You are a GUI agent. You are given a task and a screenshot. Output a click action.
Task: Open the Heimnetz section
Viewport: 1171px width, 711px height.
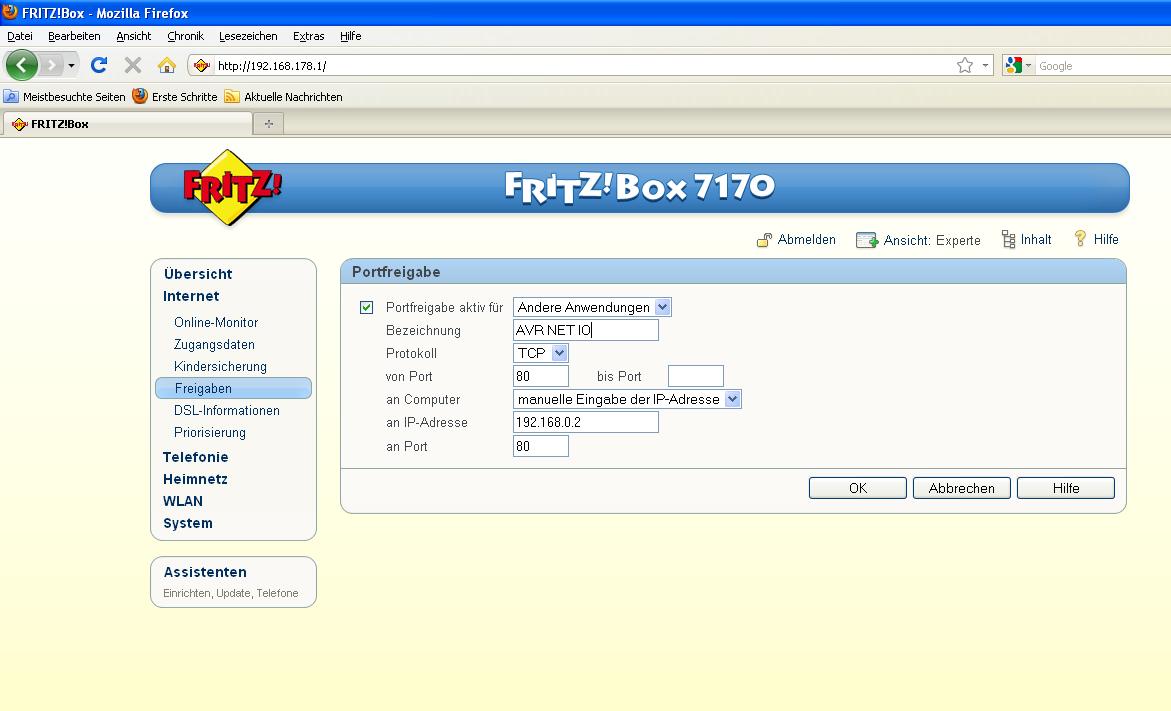click(195, 479)
